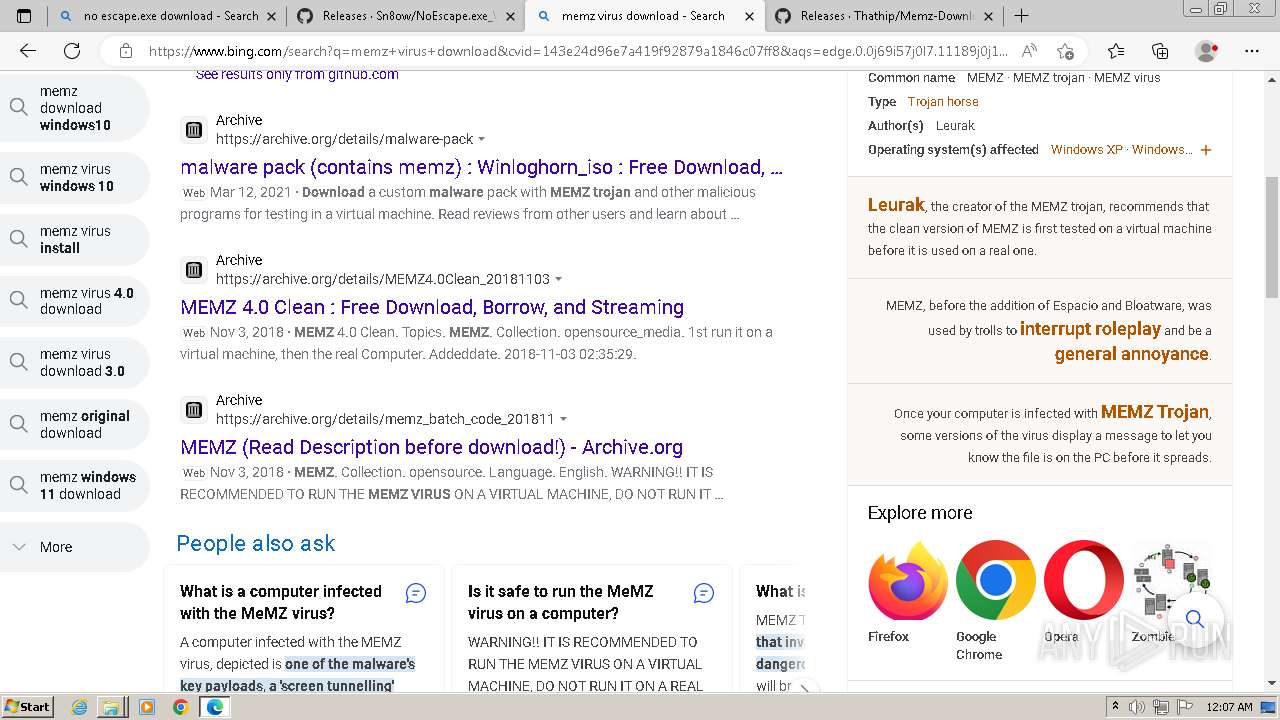Image resolution: width=1280 pixels, height=720 pixels.
Task: Search 'memz windows 11 download' suggestion
Action: pos(75,485)
